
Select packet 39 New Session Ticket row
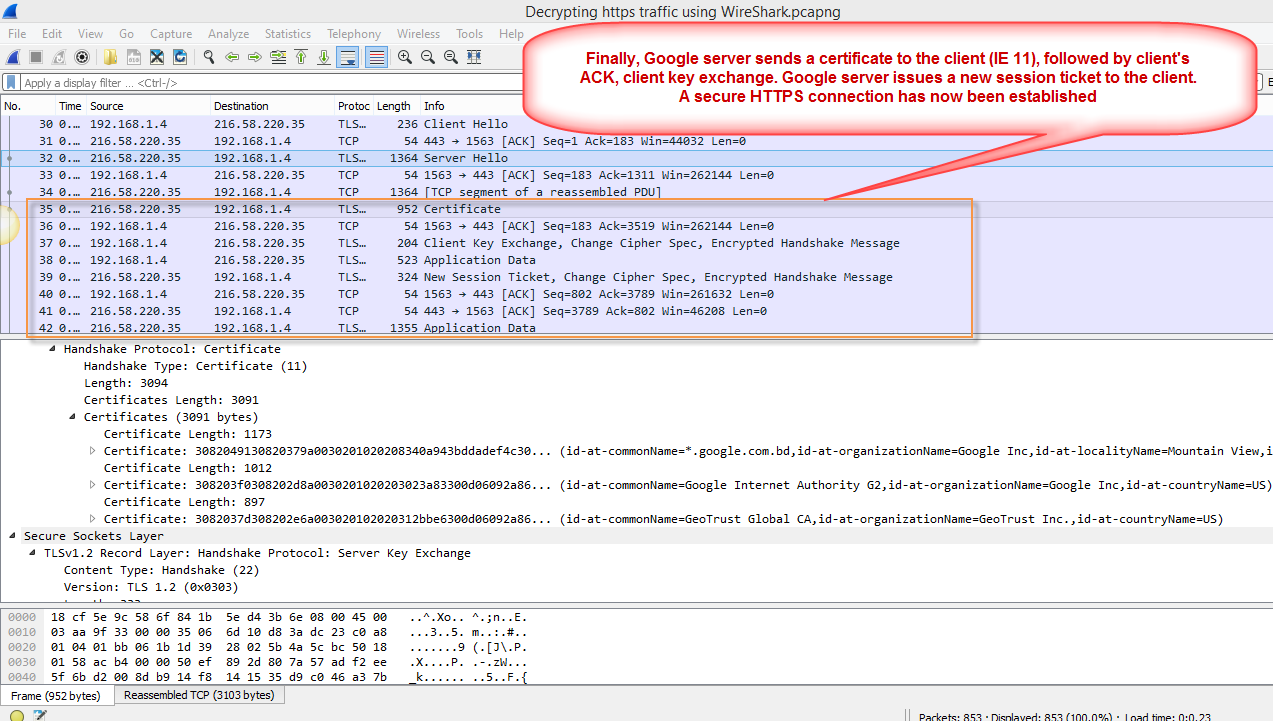(x=636, y=277)
